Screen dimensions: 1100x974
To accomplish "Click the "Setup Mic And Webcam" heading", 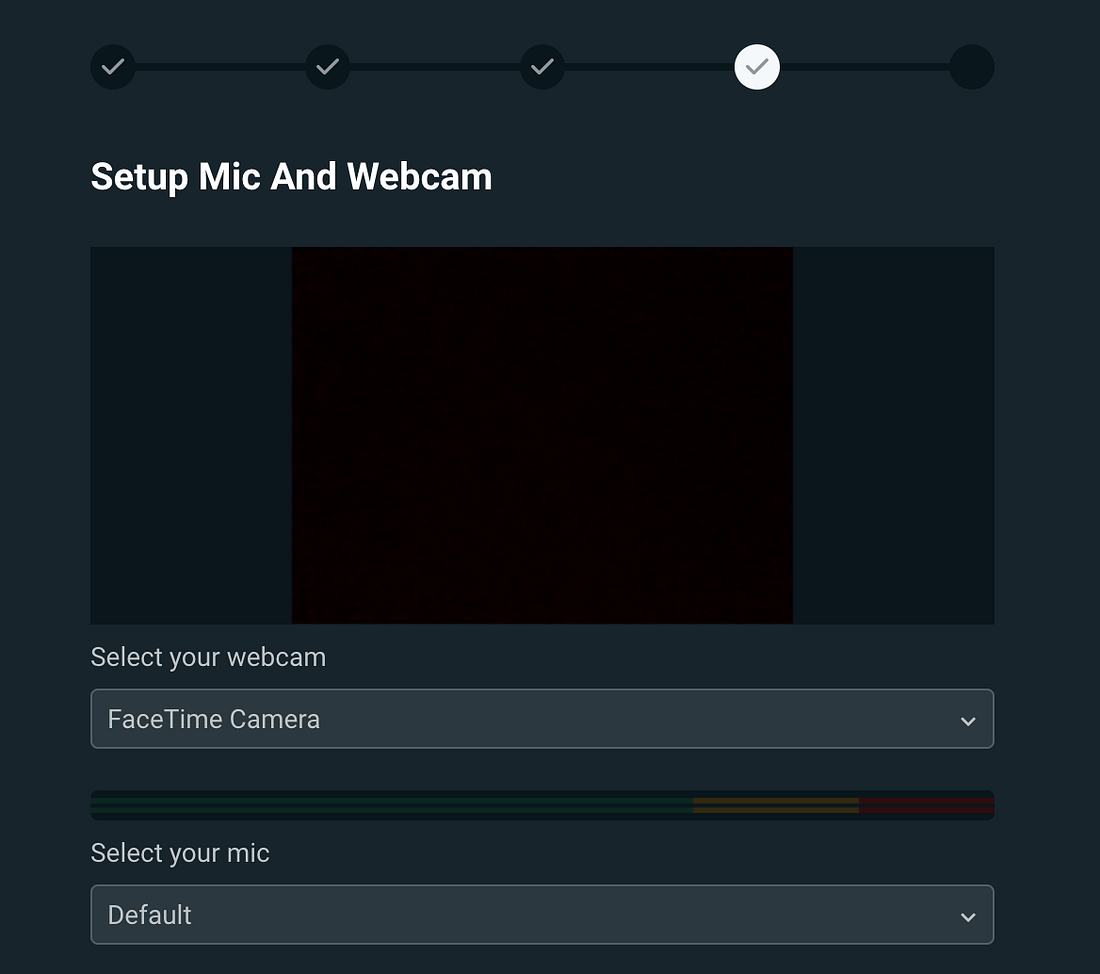I will 291,177.
